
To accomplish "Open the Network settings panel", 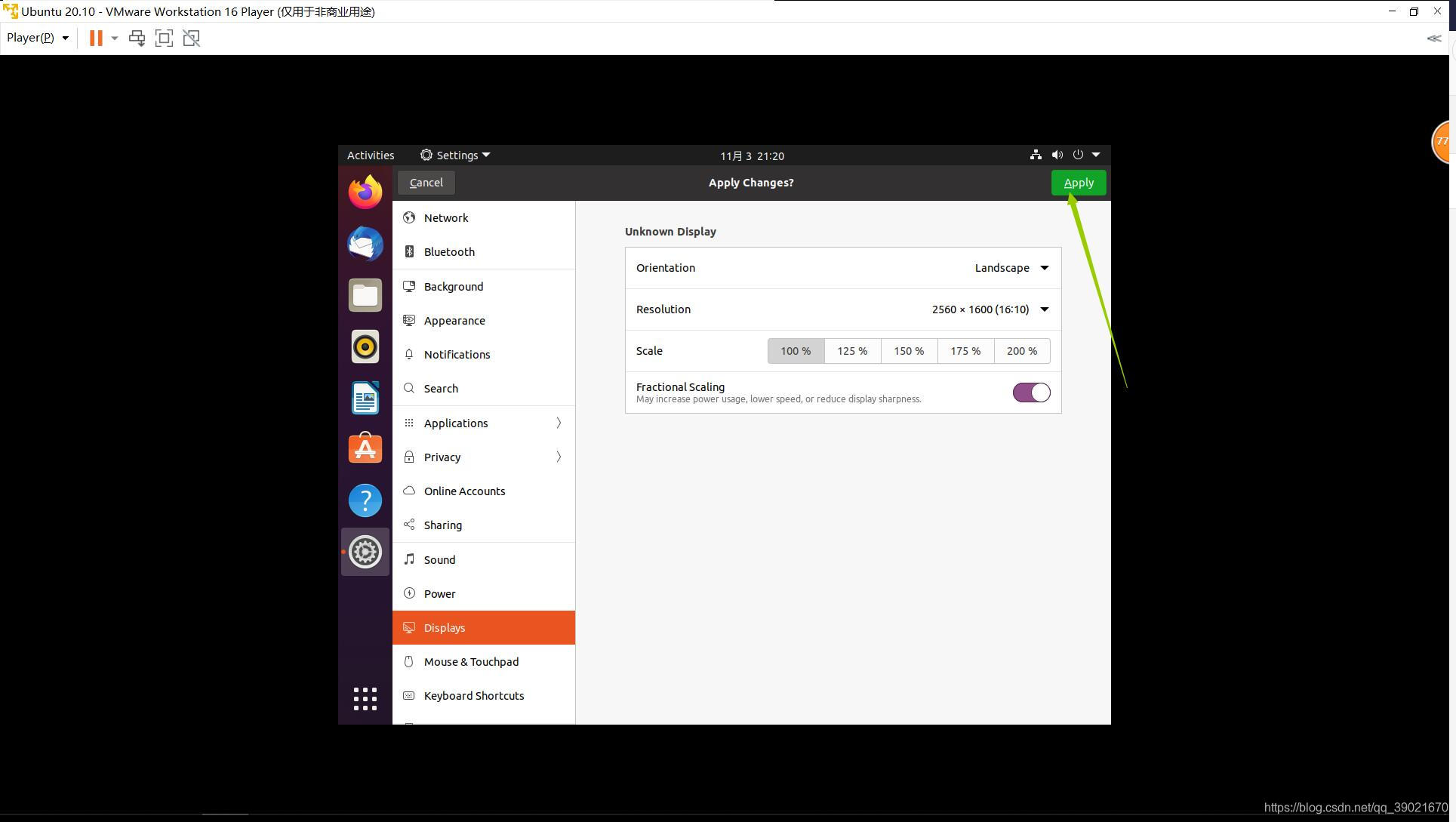I will [x=484, y=217].
